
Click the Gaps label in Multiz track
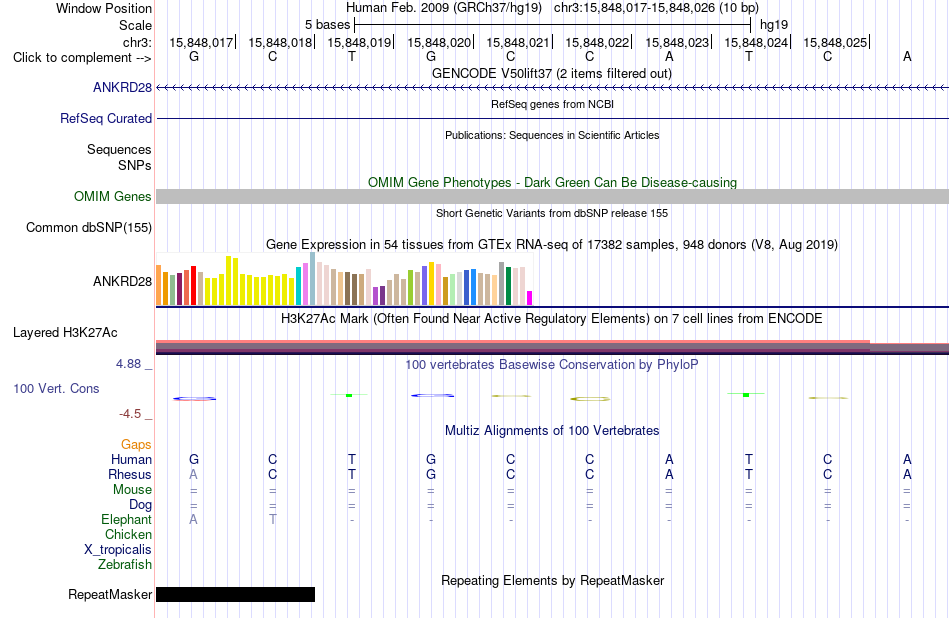tap(136, 445)
